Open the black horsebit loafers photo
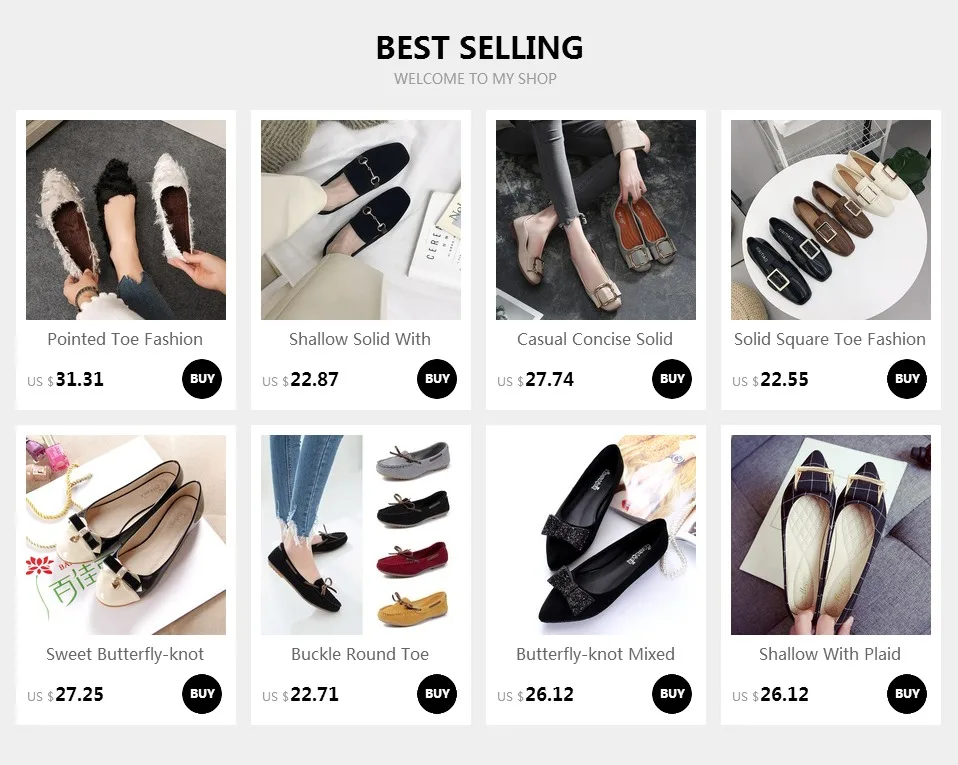958x765 pixels. (x=361, y=220)
